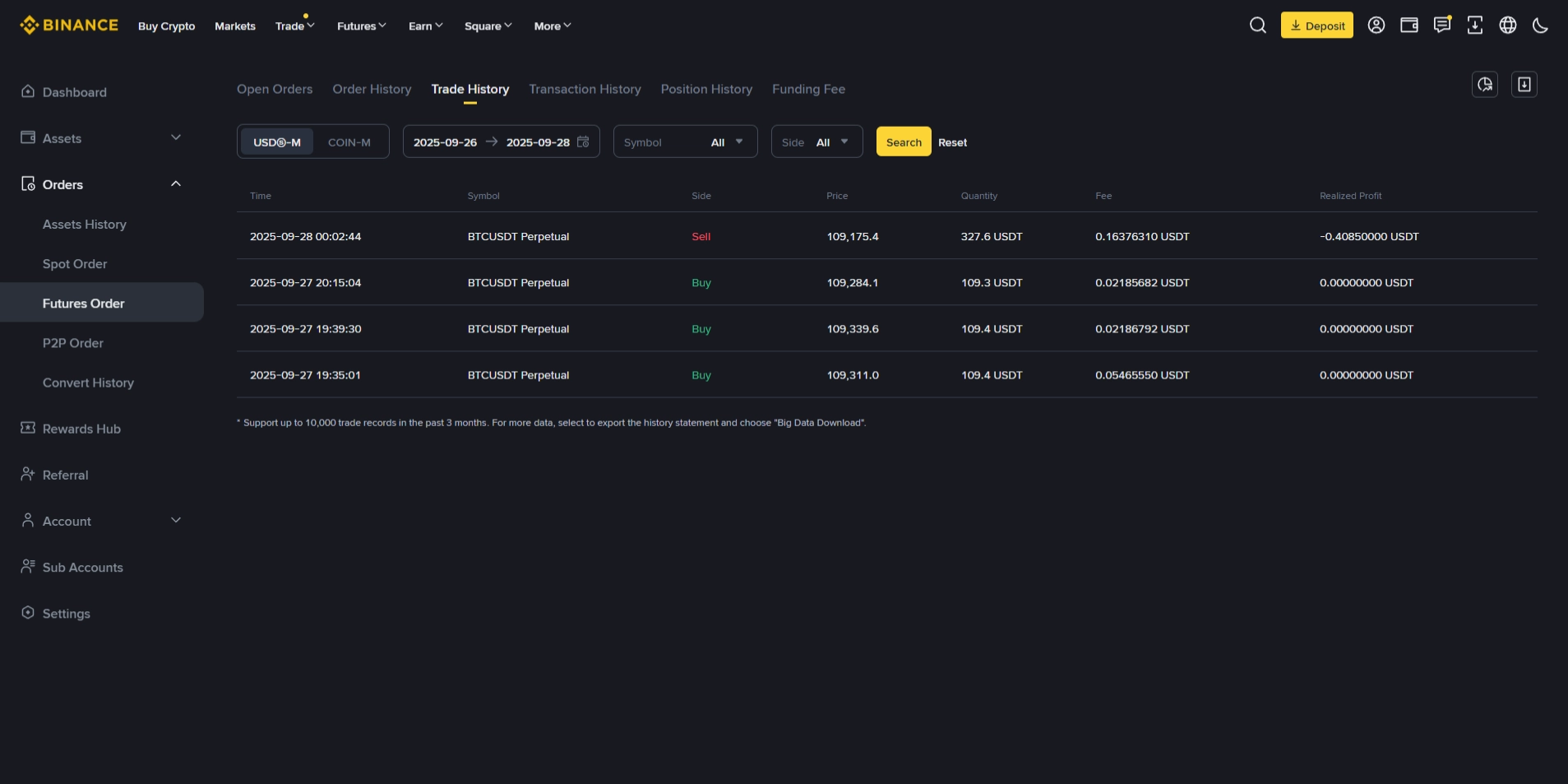Select the USD-M margin toggle
Viewport: 1568px width, 784px height.
click(x=277, y=142)
